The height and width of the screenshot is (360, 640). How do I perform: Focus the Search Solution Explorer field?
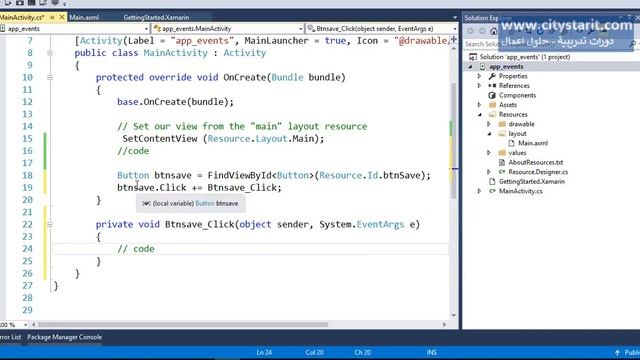[x=547, y=43]
